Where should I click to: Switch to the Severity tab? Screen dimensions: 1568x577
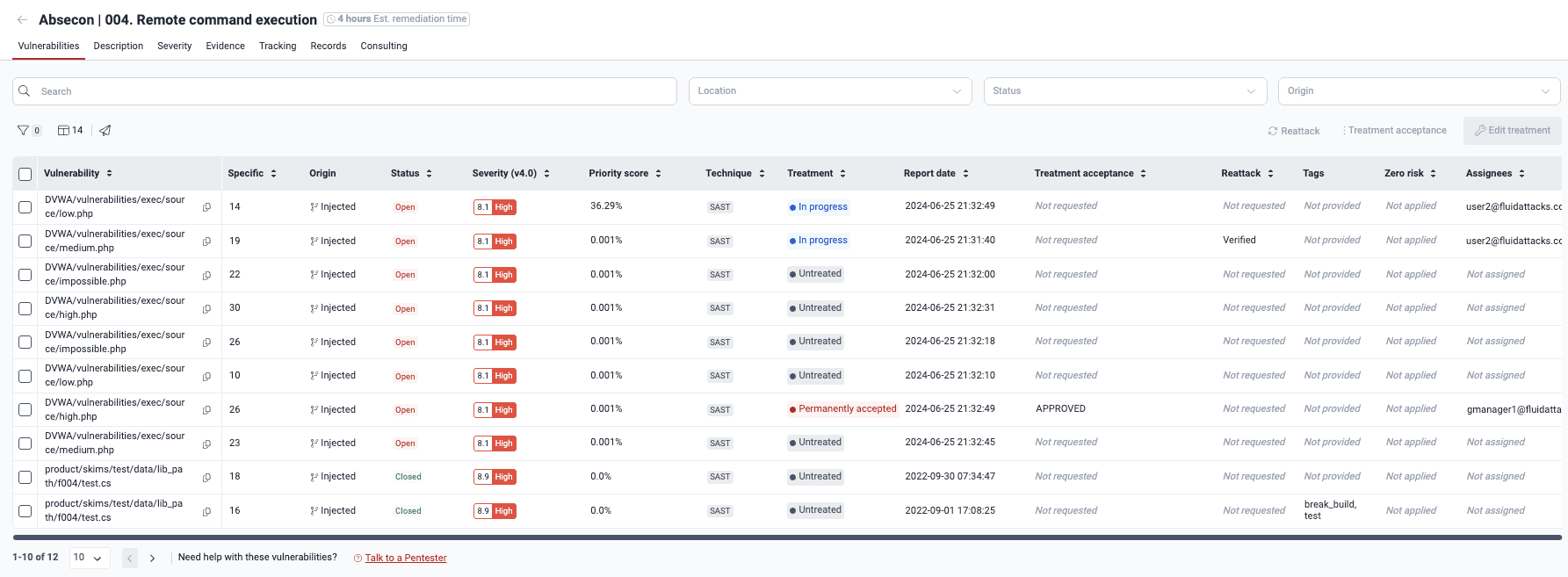click(x=175, y=46)
